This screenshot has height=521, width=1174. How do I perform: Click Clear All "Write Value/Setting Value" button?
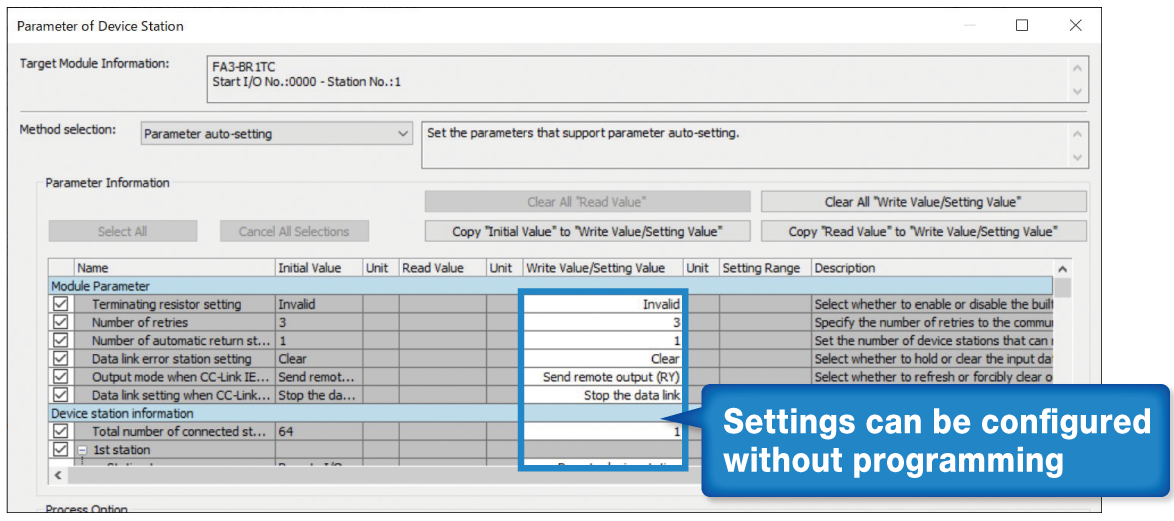(x=923, y=202)
